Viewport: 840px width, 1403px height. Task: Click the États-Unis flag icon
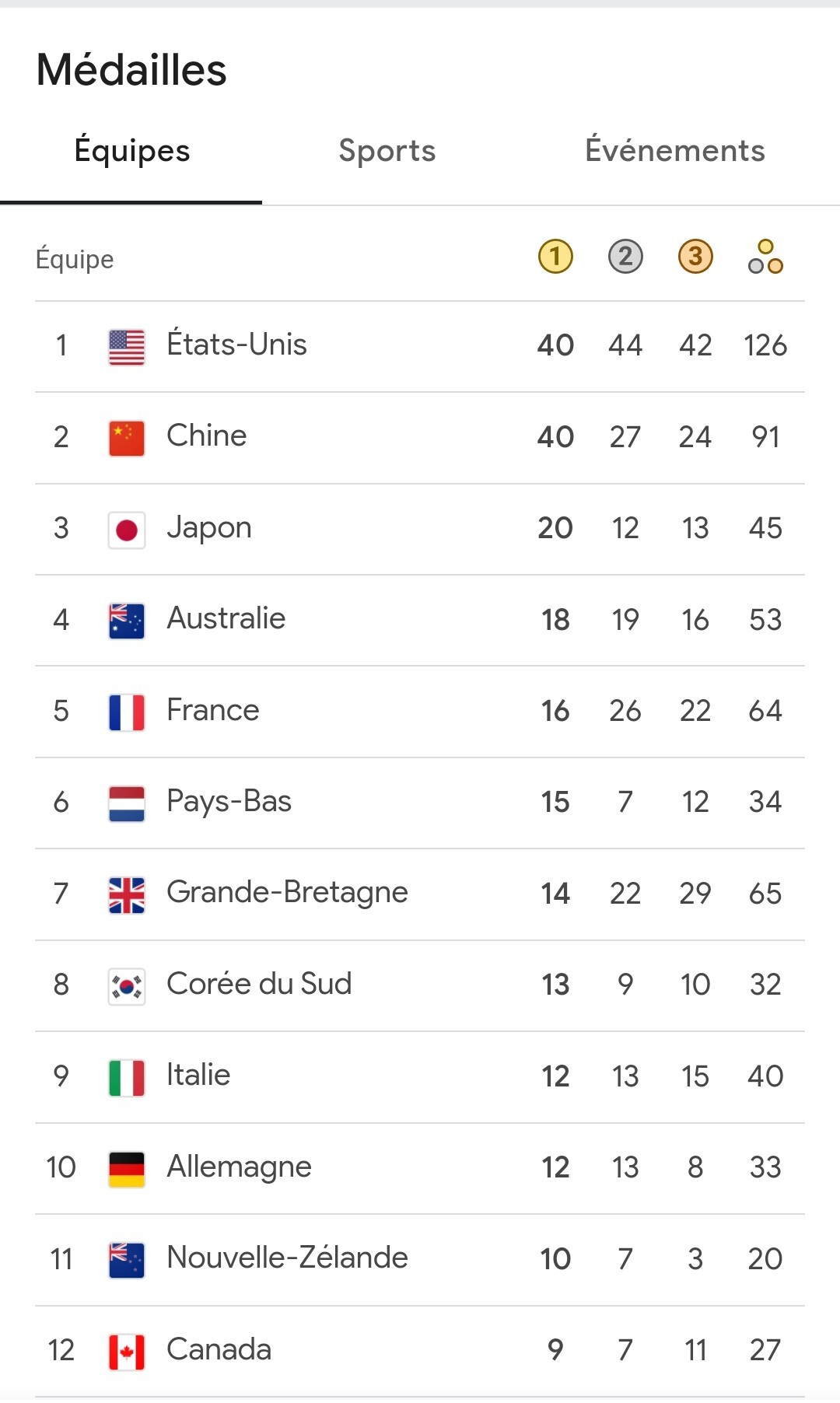pos(127,347)
